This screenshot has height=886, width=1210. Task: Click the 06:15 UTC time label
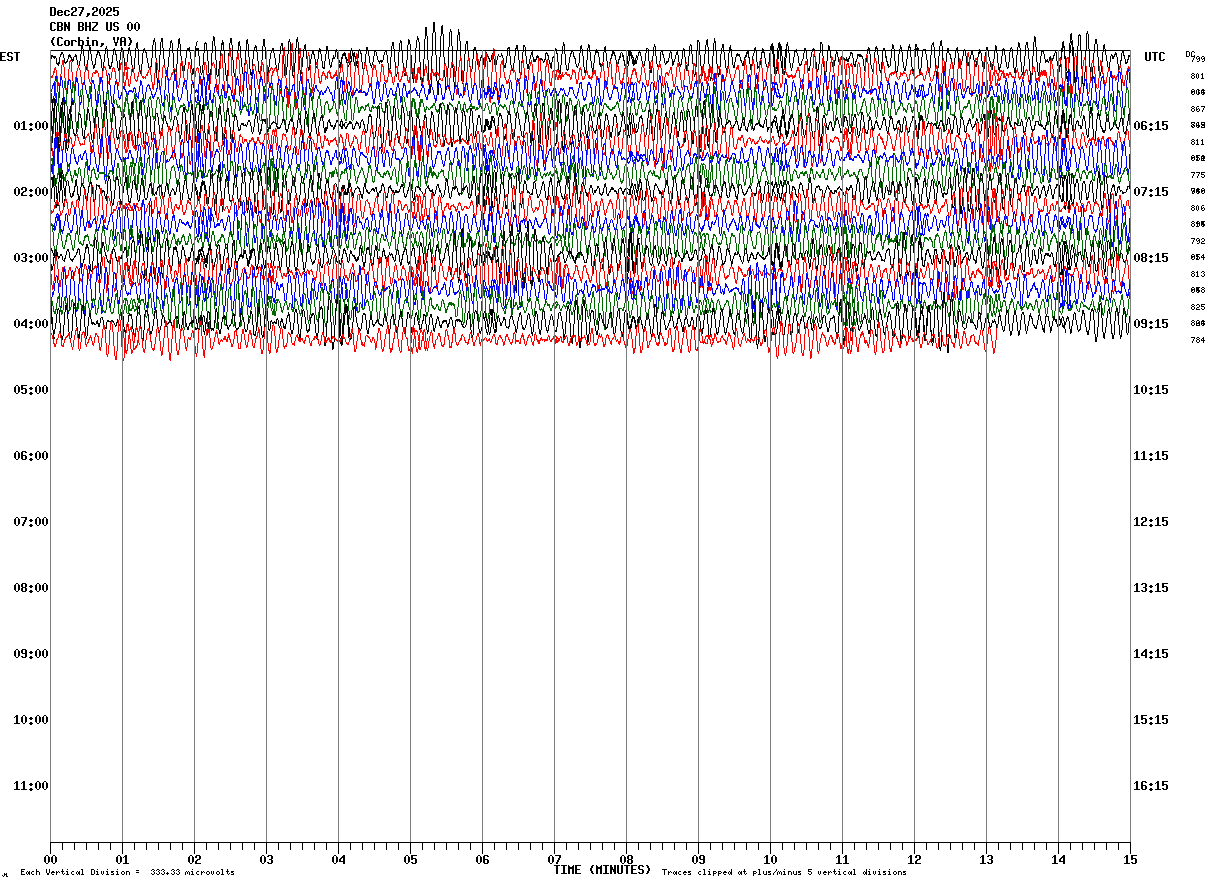[x=1151, y=126]
